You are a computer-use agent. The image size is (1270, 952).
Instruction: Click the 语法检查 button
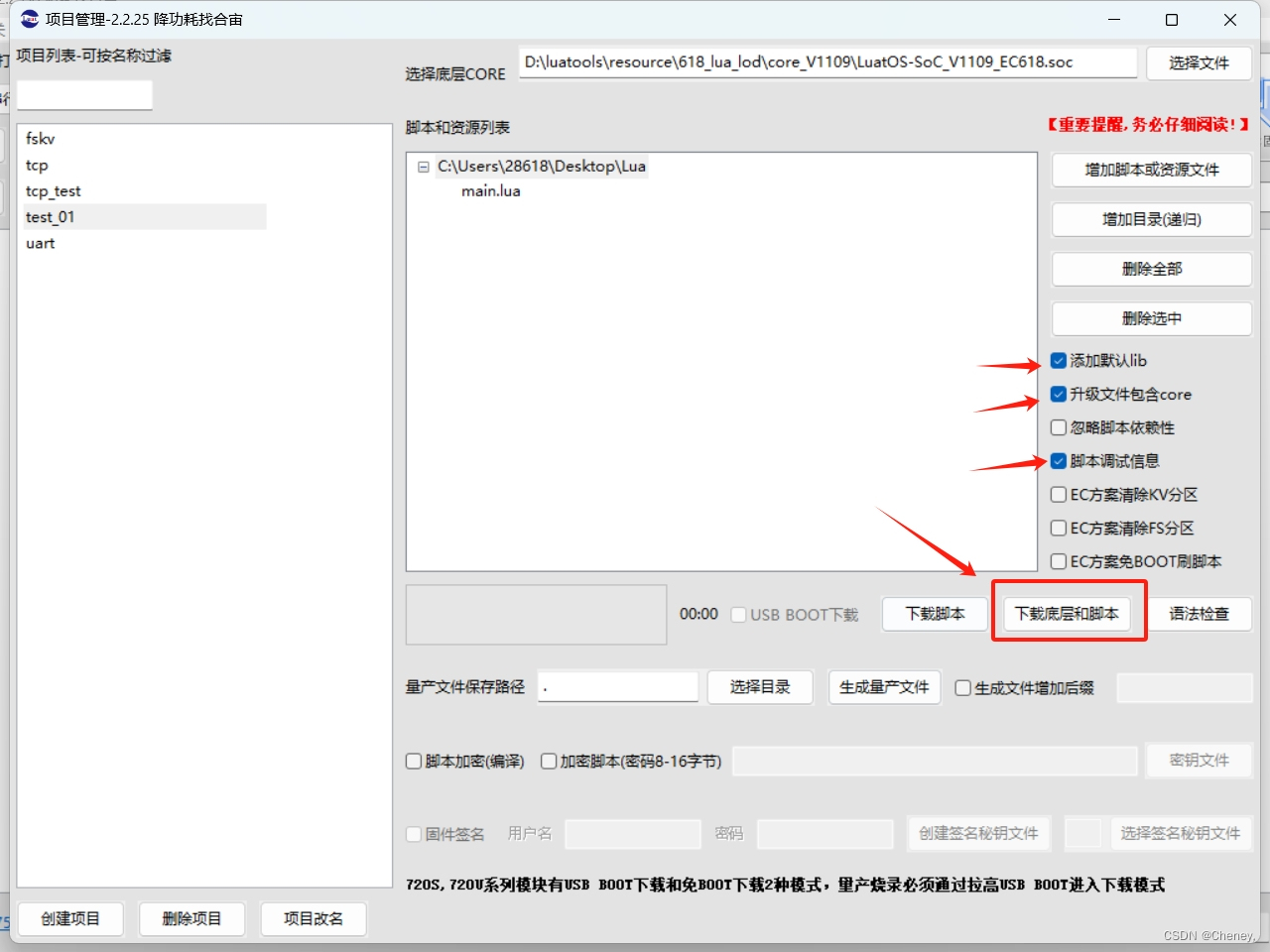click(x=1199, y=614)
